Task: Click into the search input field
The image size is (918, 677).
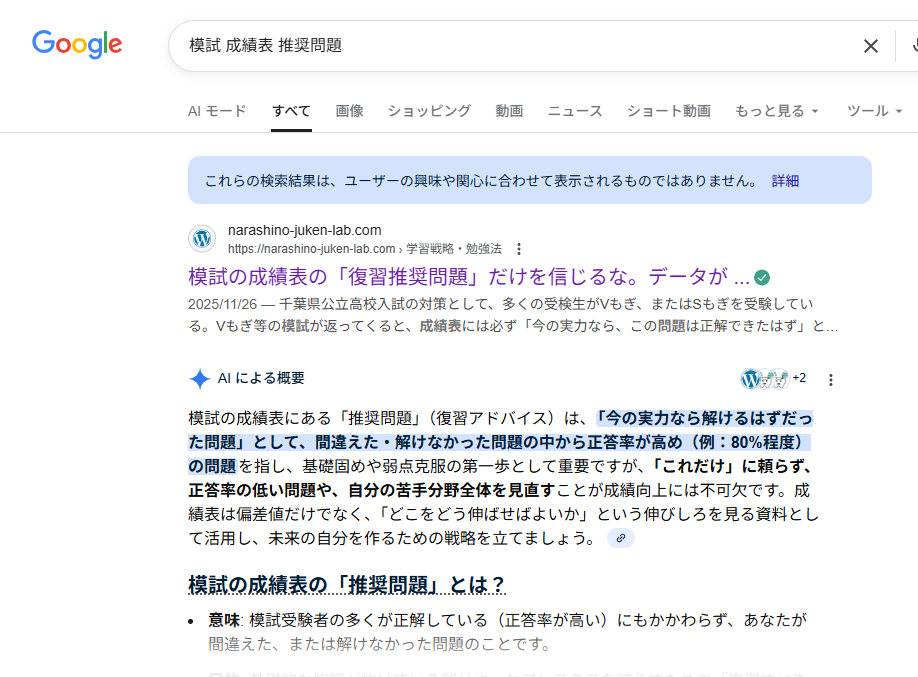Action: [500, 46]
